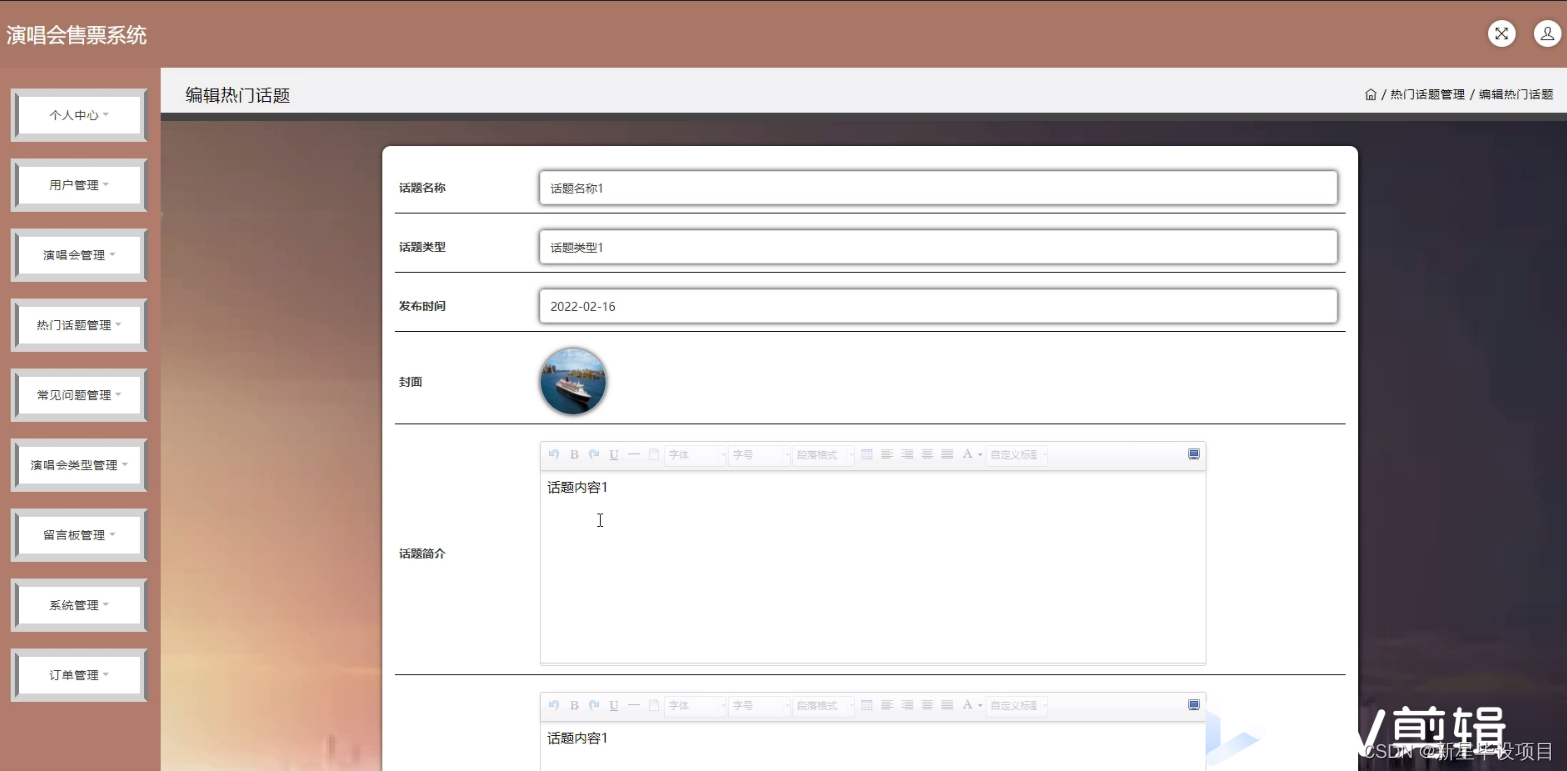Open 自定义标题 dropdown in bottom editor
The image size is (1567, 771).
[x=1017, y=705]
